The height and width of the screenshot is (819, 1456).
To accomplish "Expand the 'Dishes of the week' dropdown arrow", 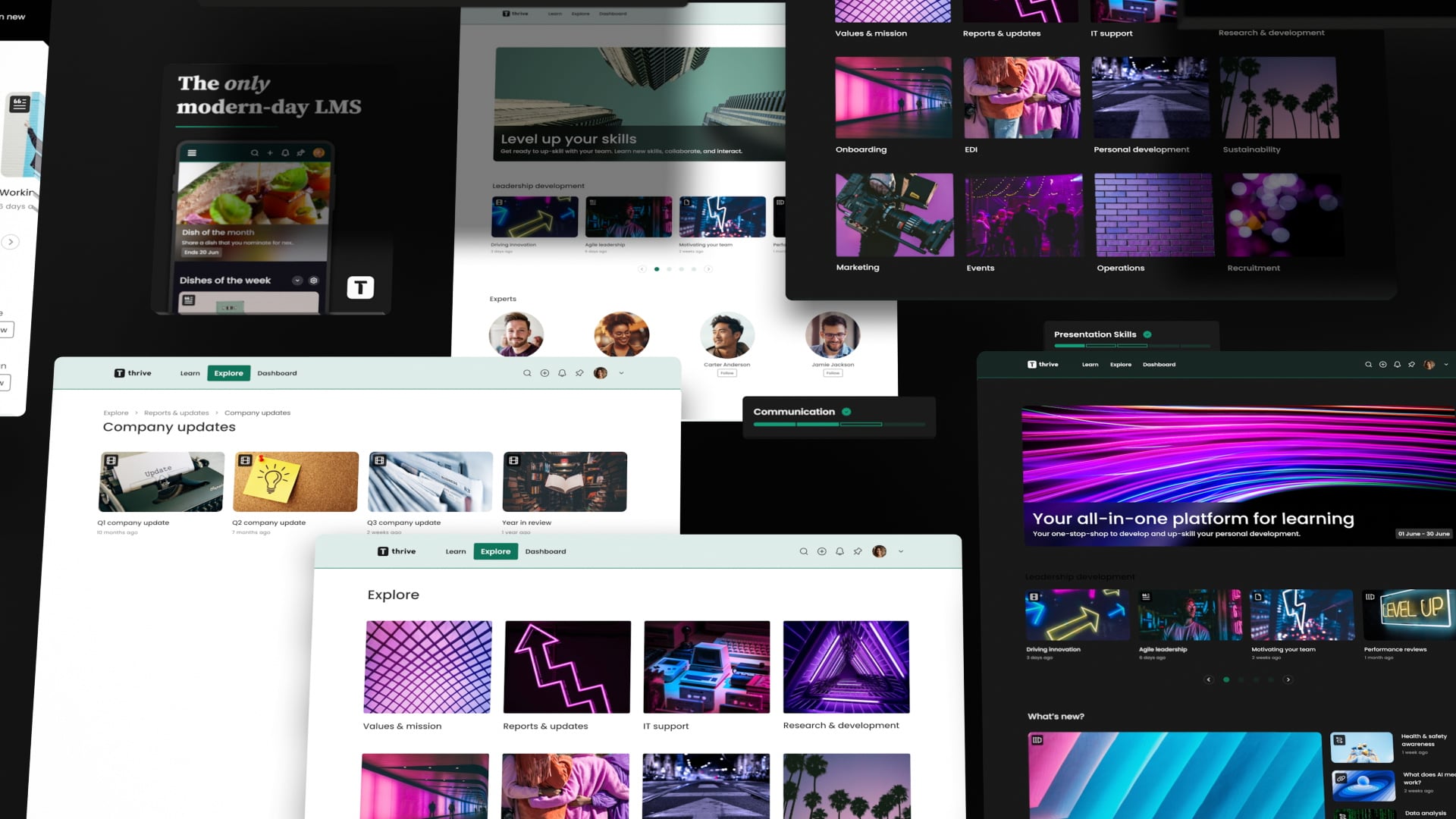I will pyautogui.click(x=297, y=281).
